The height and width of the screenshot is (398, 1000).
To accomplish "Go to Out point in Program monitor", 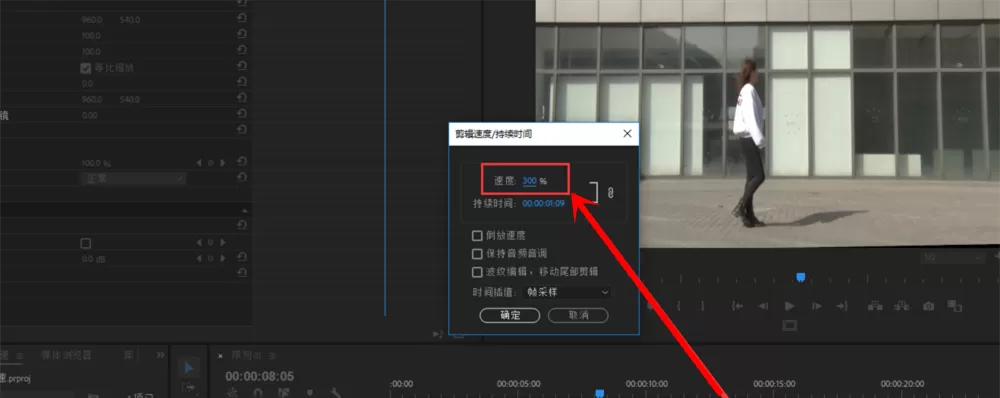I will [842, 306].
